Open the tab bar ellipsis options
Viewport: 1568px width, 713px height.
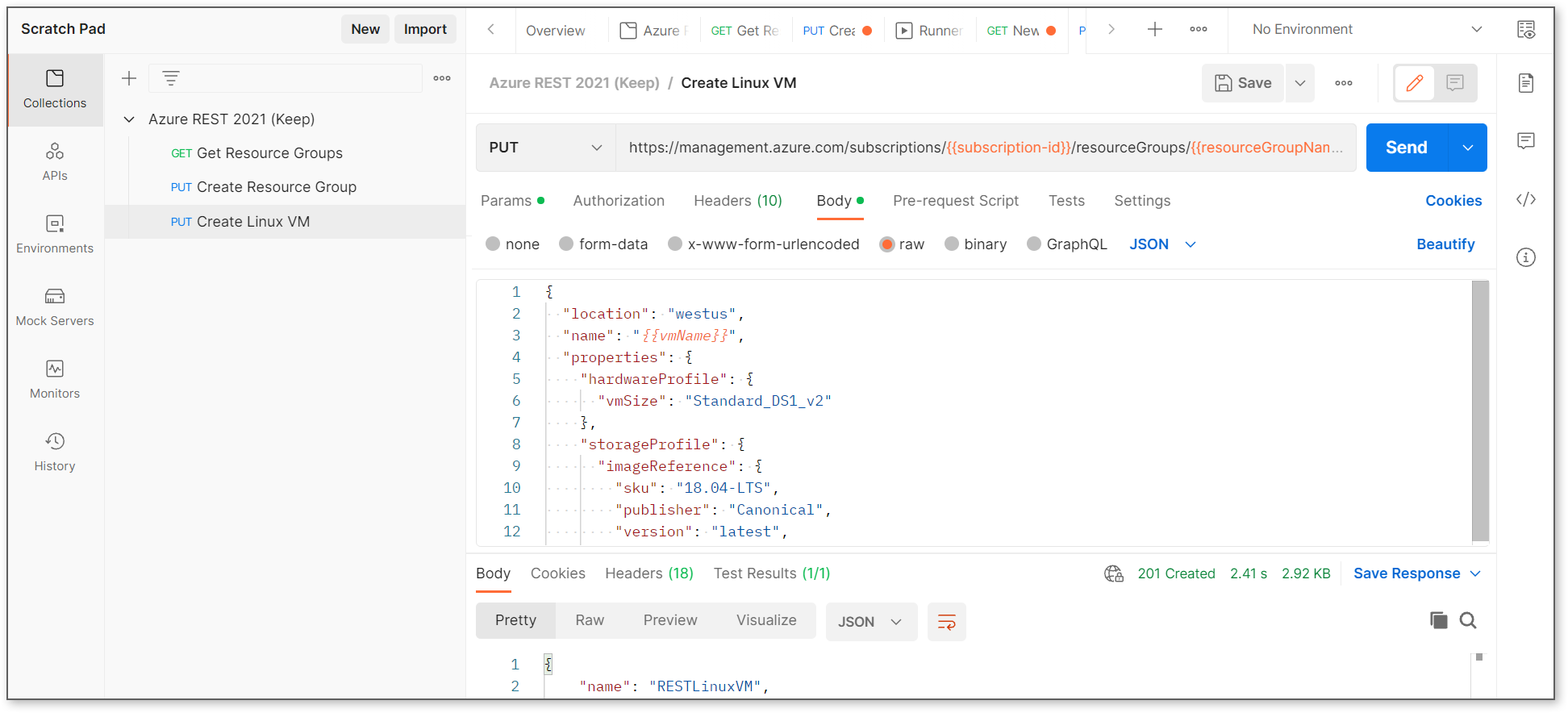[x=1199, y=29]
